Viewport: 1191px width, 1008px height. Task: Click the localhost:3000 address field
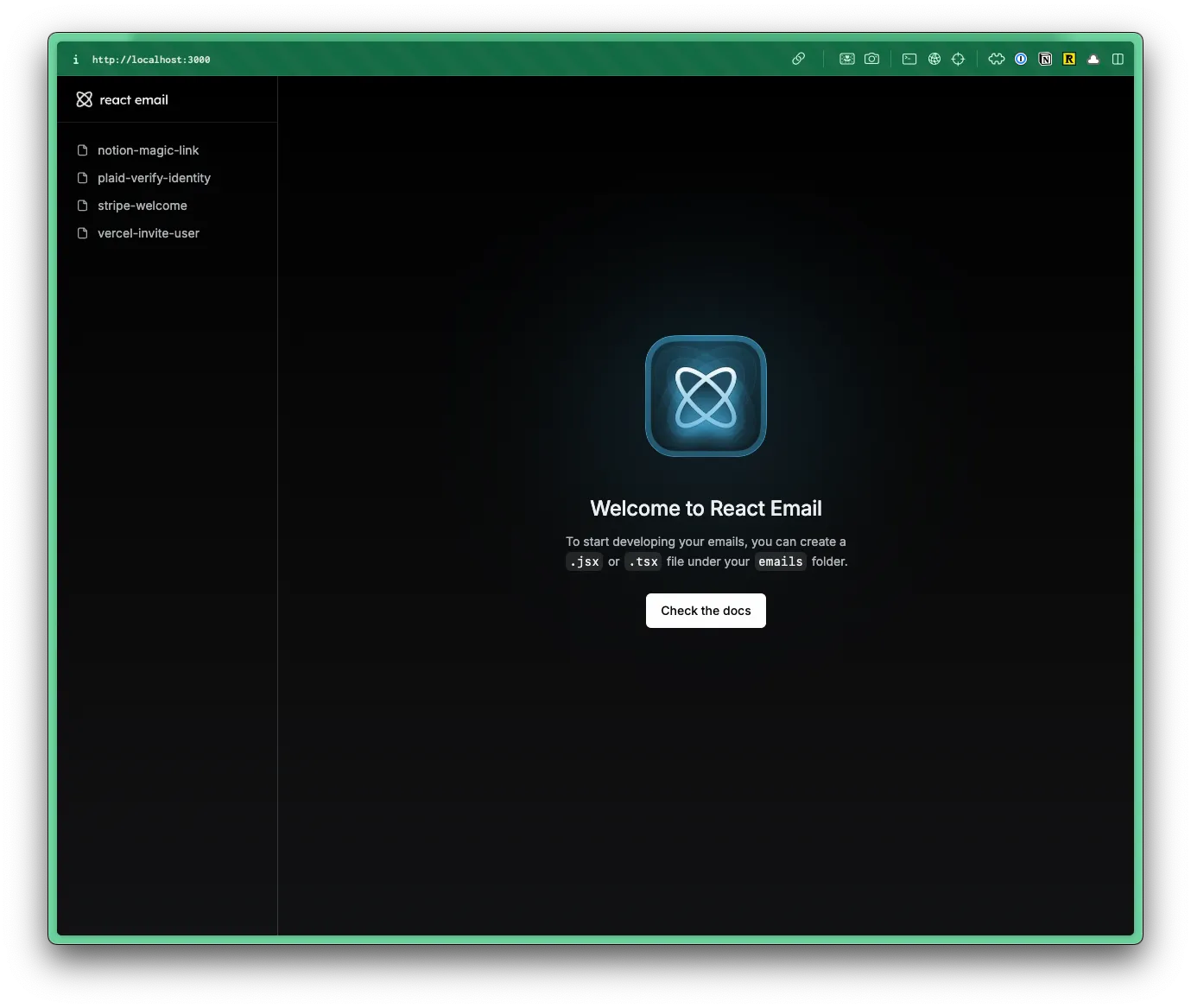tap(151, 60)
